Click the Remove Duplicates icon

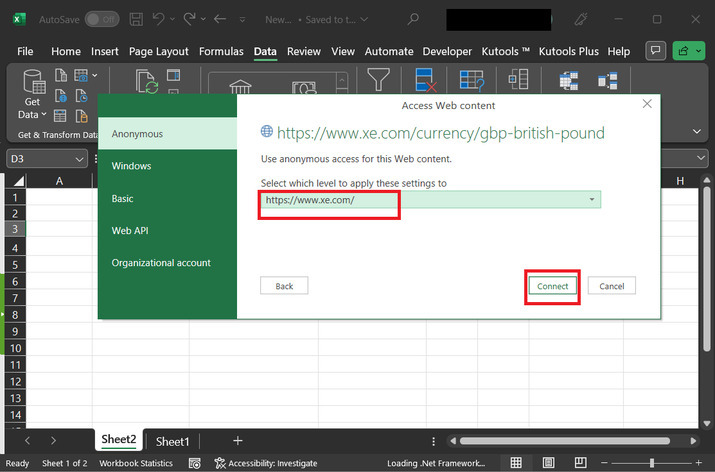426,80
